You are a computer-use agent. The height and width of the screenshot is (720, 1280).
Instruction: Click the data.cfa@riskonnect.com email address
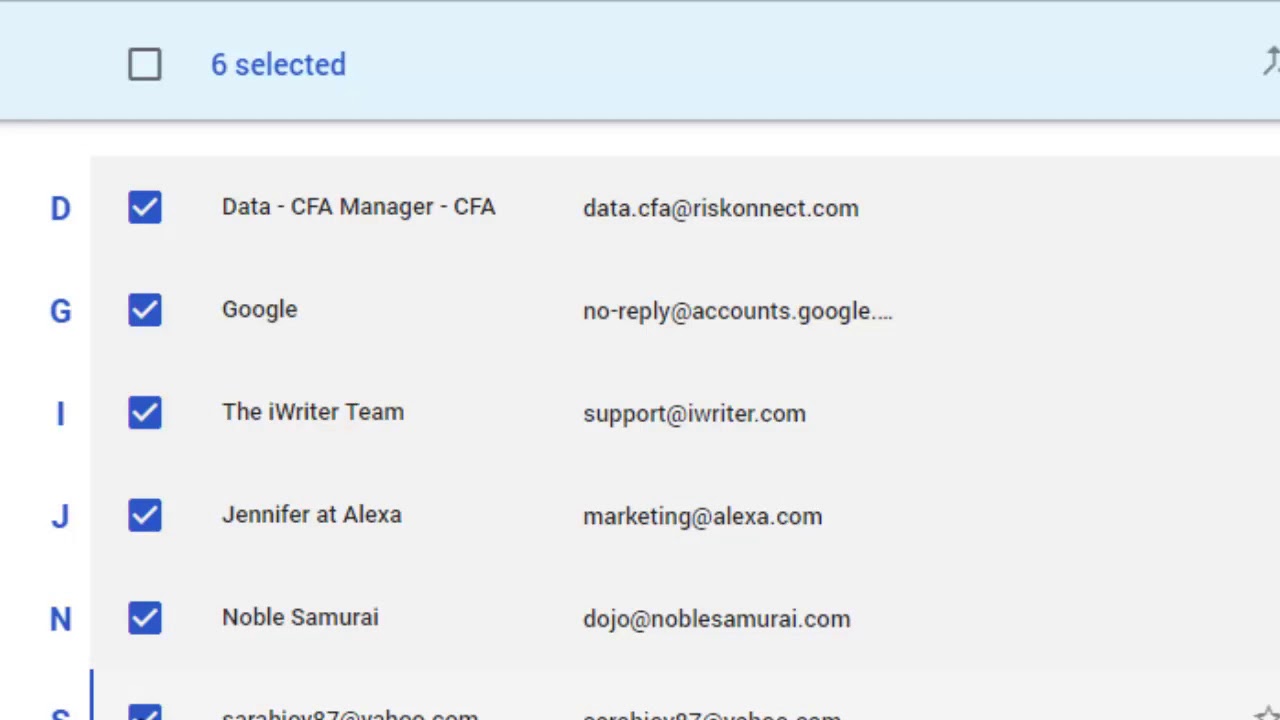(x=720, y=208)
